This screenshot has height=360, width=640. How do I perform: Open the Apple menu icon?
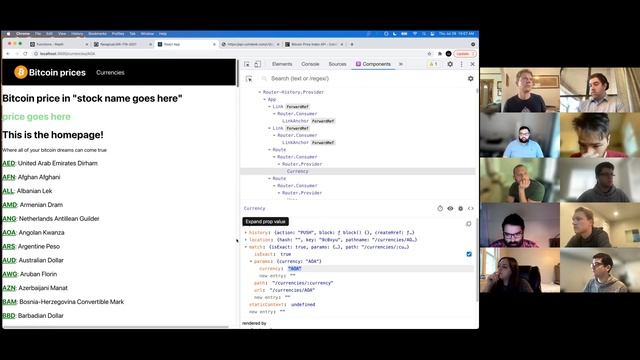[8, 34]
